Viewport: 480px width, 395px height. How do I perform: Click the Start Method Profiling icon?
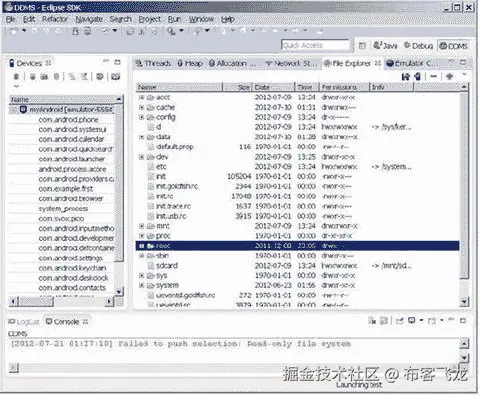click(x=84, y=77)
